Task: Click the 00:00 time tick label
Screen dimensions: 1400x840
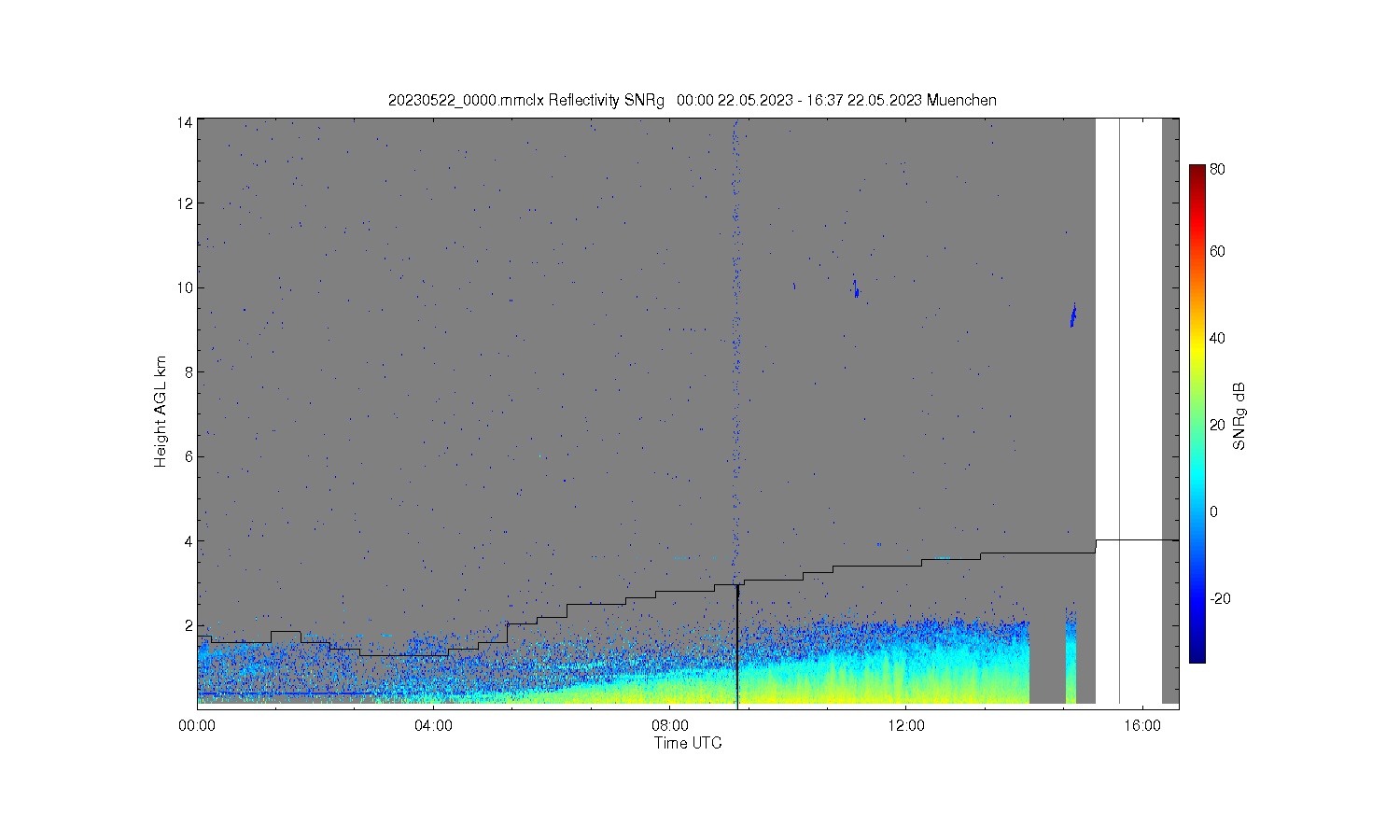Action: click(197, 725)
